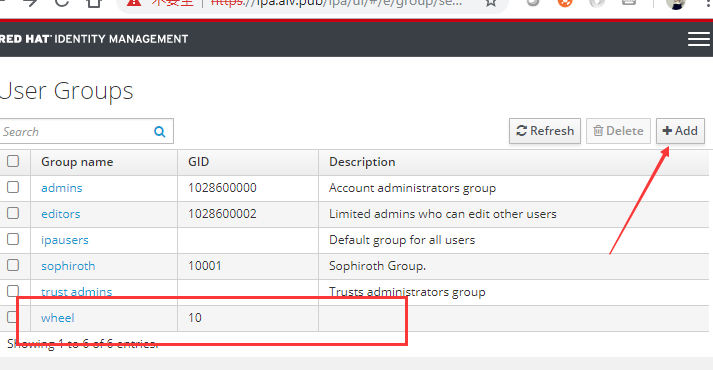
Task: Click the orange browser extension icon
Action: (x=565, y=3)
